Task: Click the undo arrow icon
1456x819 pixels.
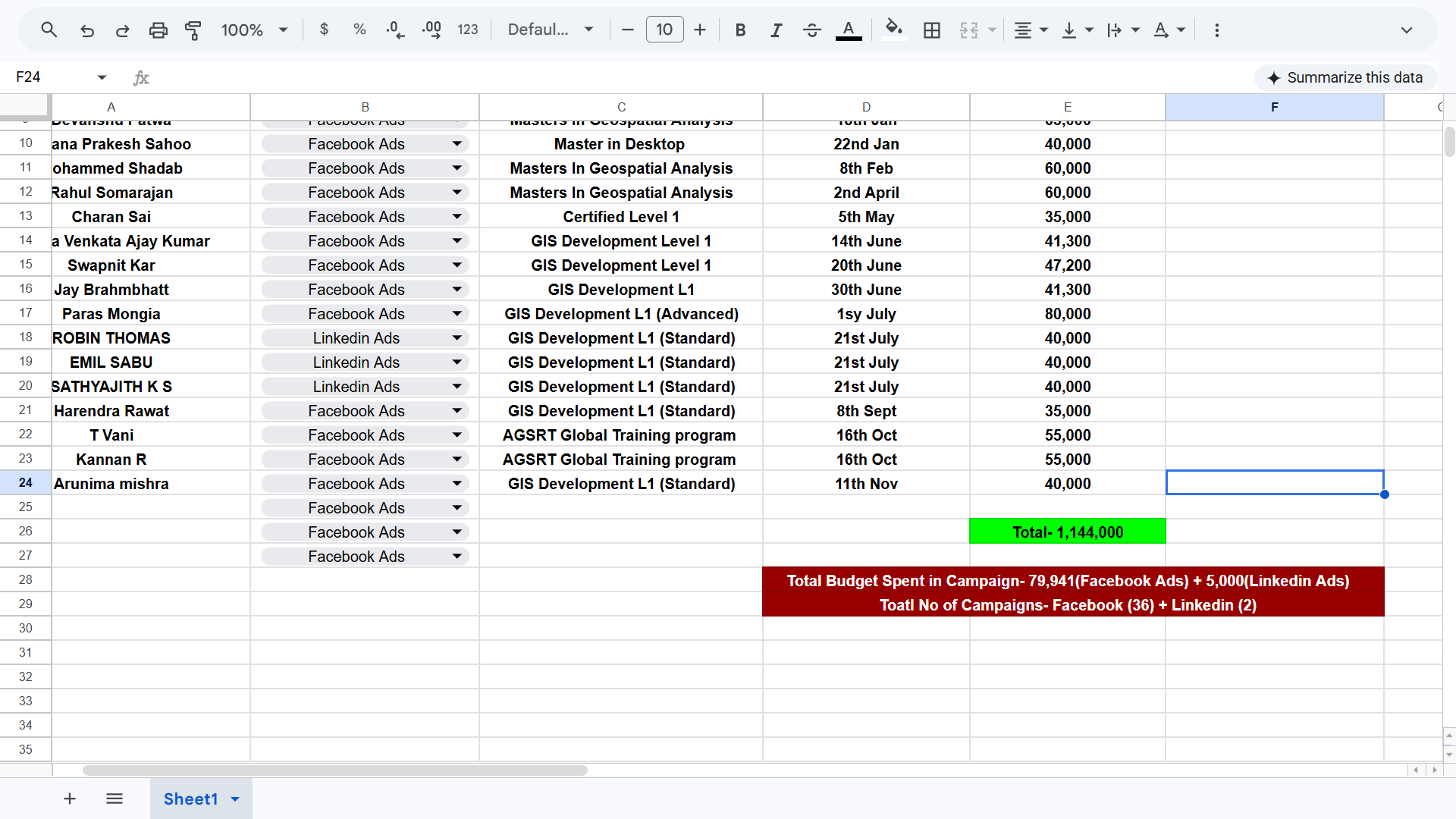Action: click(86, 30)
